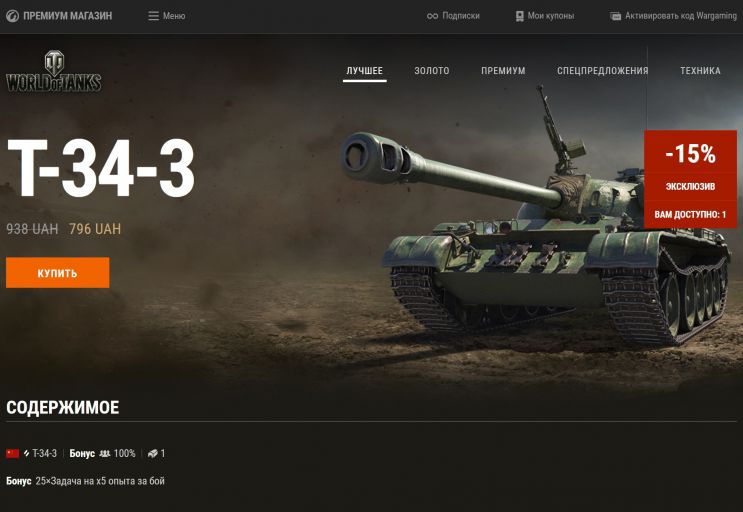This screenshot has height=512, width=743.
Task: Click the Chinese flag icon beside T-34-3
Action: [x=13, y=454]
